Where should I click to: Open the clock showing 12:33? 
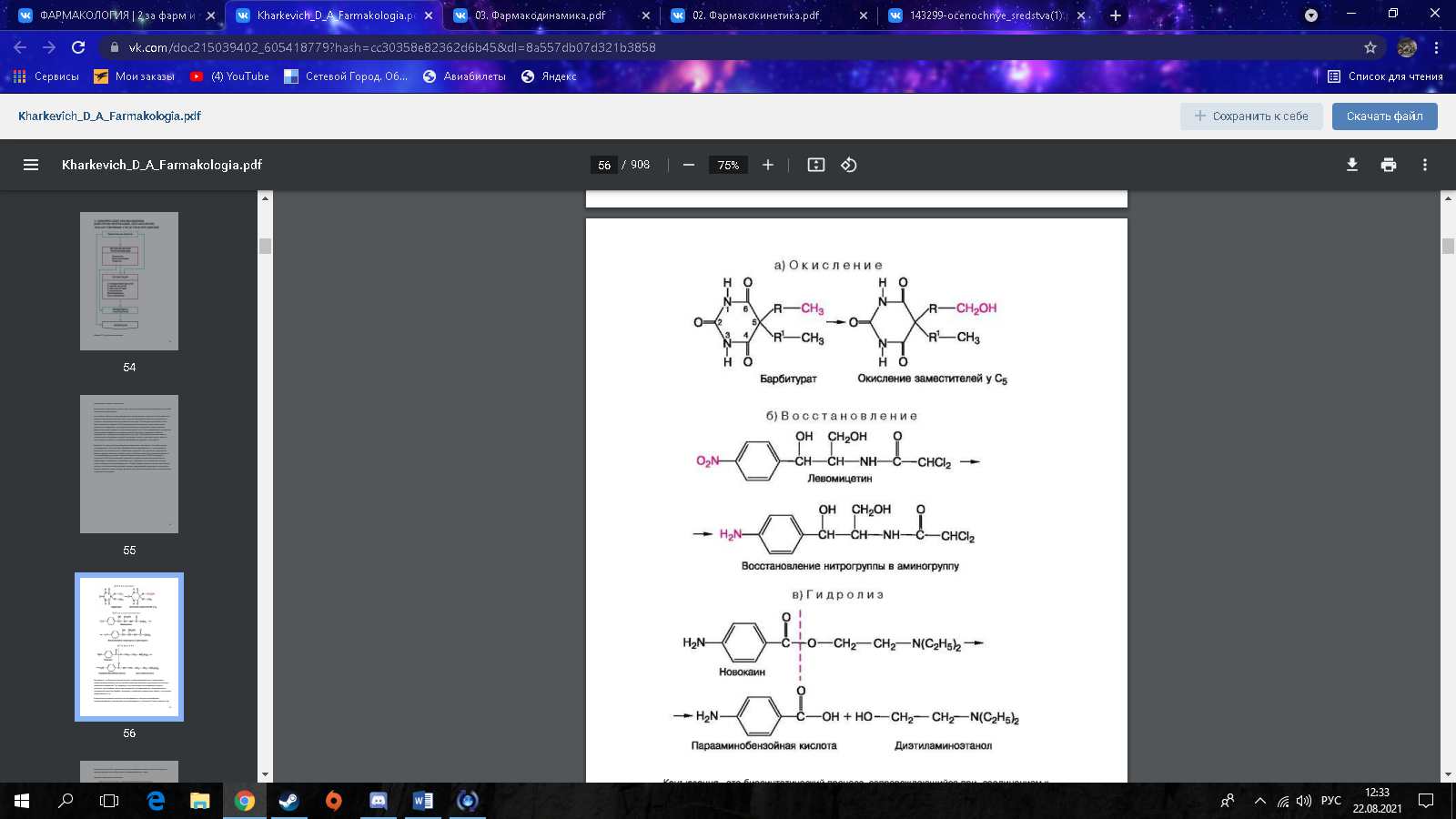pos(1377,801)
